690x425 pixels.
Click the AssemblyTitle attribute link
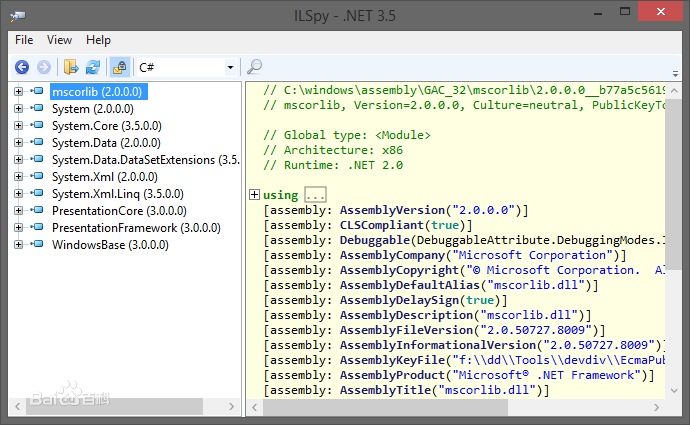tap(385, 390)
